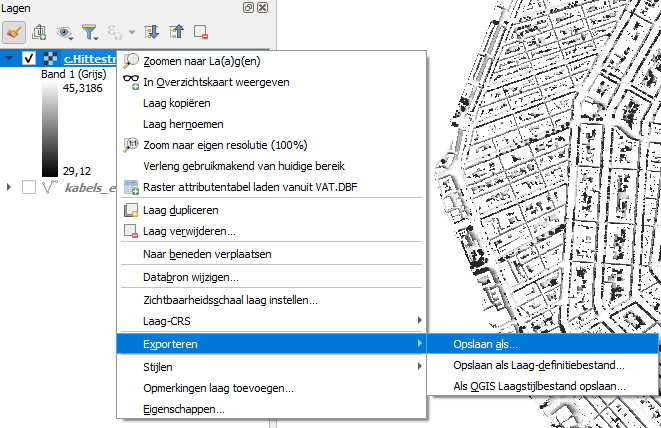Click the line symbol icon of kabels_e
Viewport: 661px width, 428px height.
pos(50,187)
